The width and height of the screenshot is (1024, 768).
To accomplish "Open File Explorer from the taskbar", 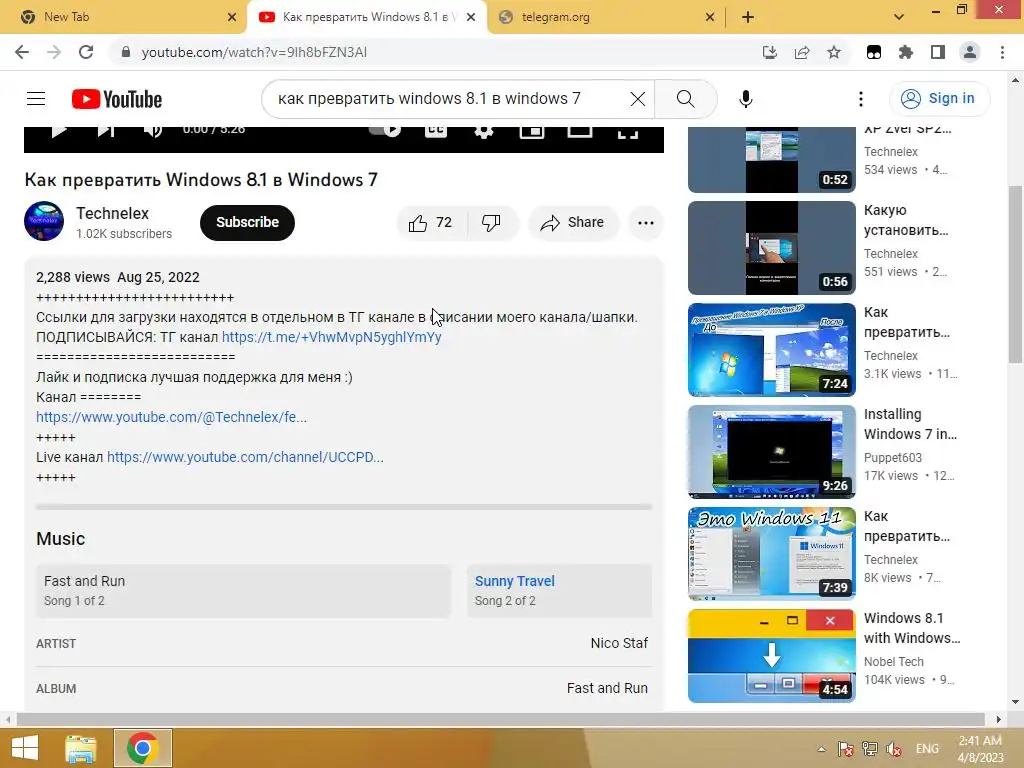I will [80, 748].
